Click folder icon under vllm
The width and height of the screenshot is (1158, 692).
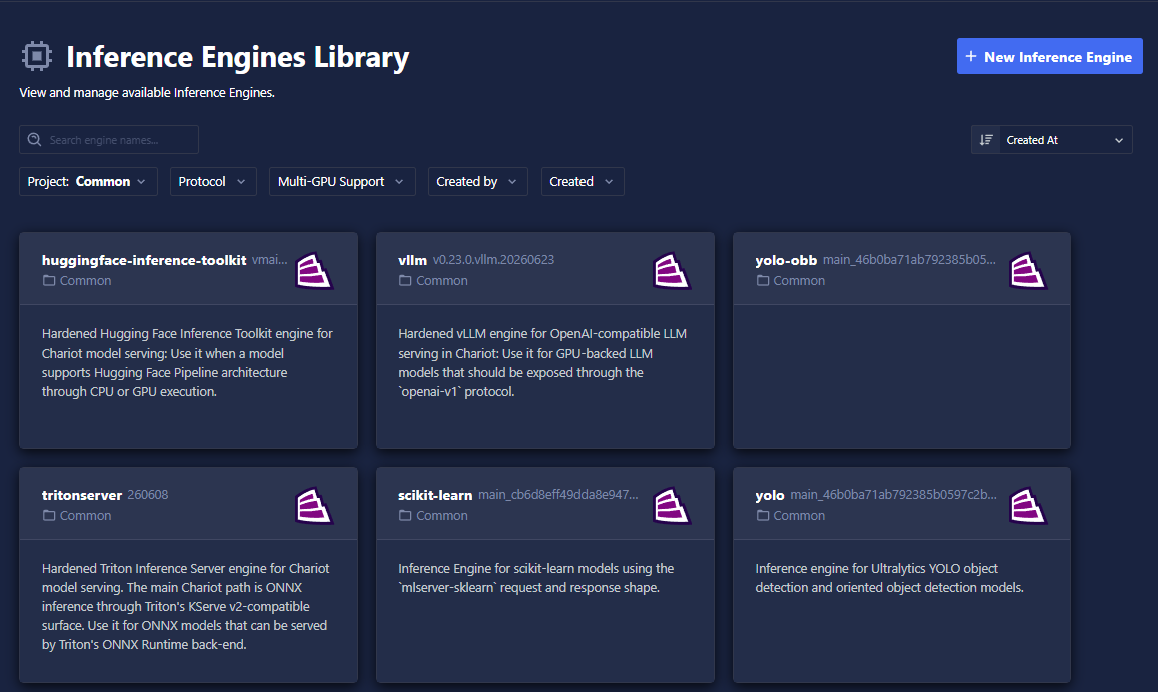tap(405, 281)
